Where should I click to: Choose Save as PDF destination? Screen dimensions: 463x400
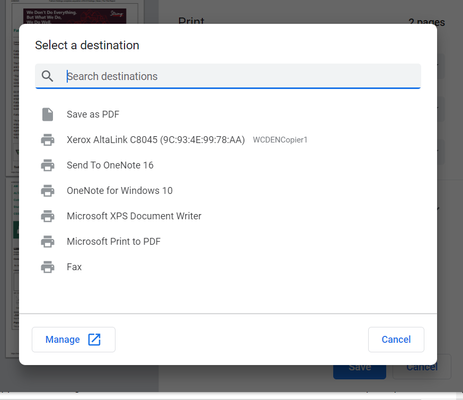point(93,114)
